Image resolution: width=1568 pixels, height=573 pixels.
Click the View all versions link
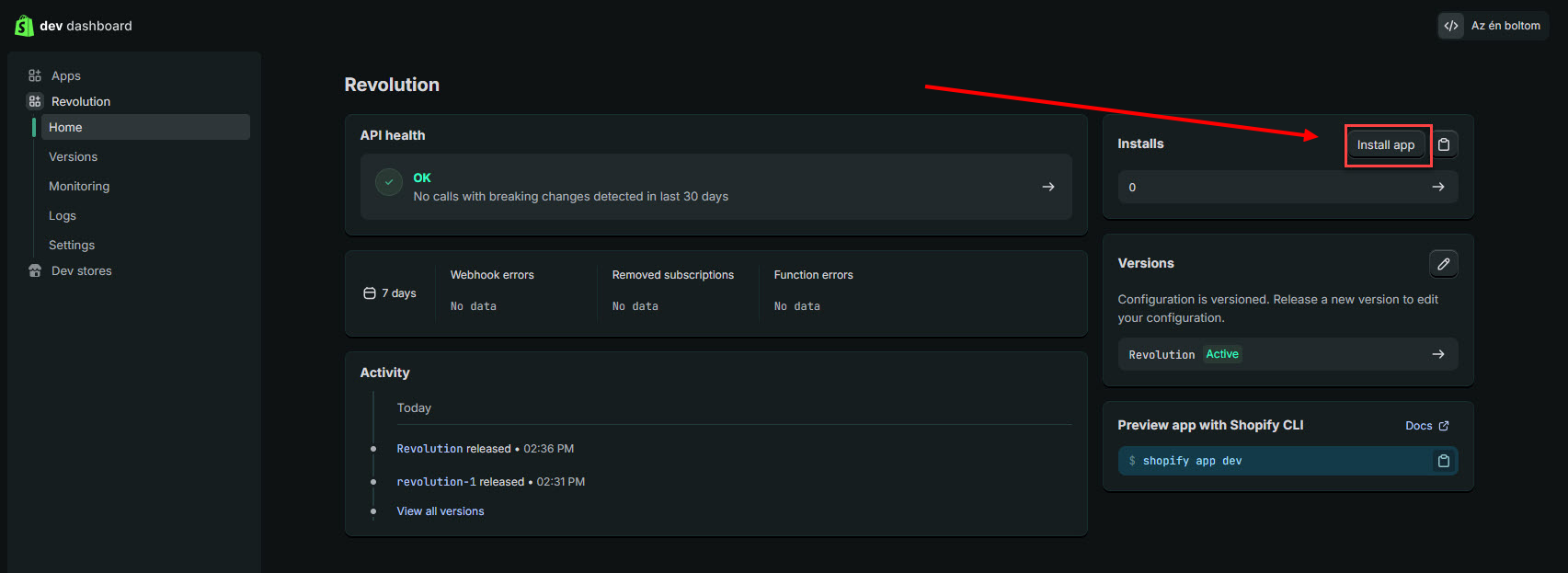(440, 511)
